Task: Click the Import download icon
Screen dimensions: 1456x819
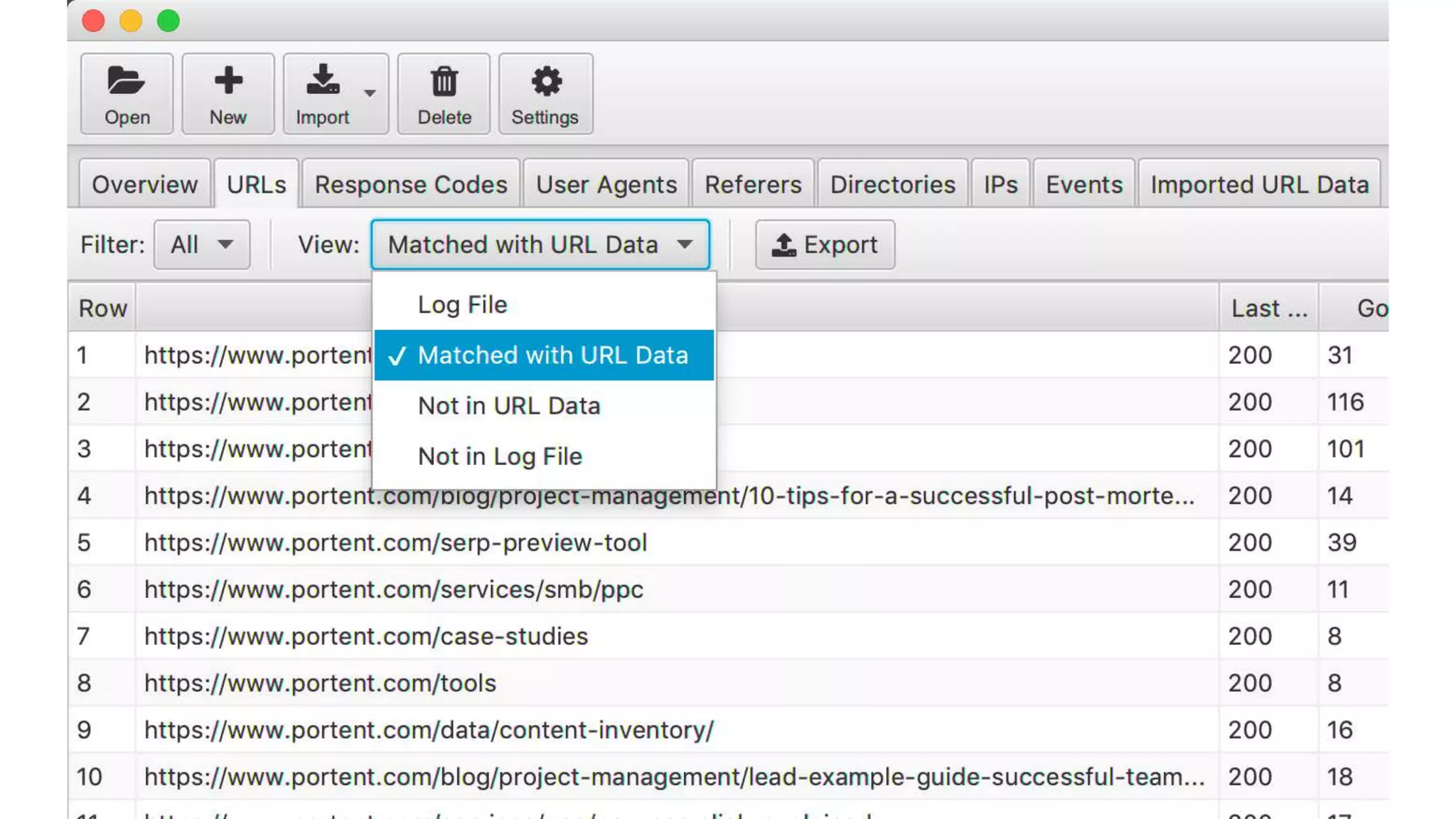Action: (322, 80)
